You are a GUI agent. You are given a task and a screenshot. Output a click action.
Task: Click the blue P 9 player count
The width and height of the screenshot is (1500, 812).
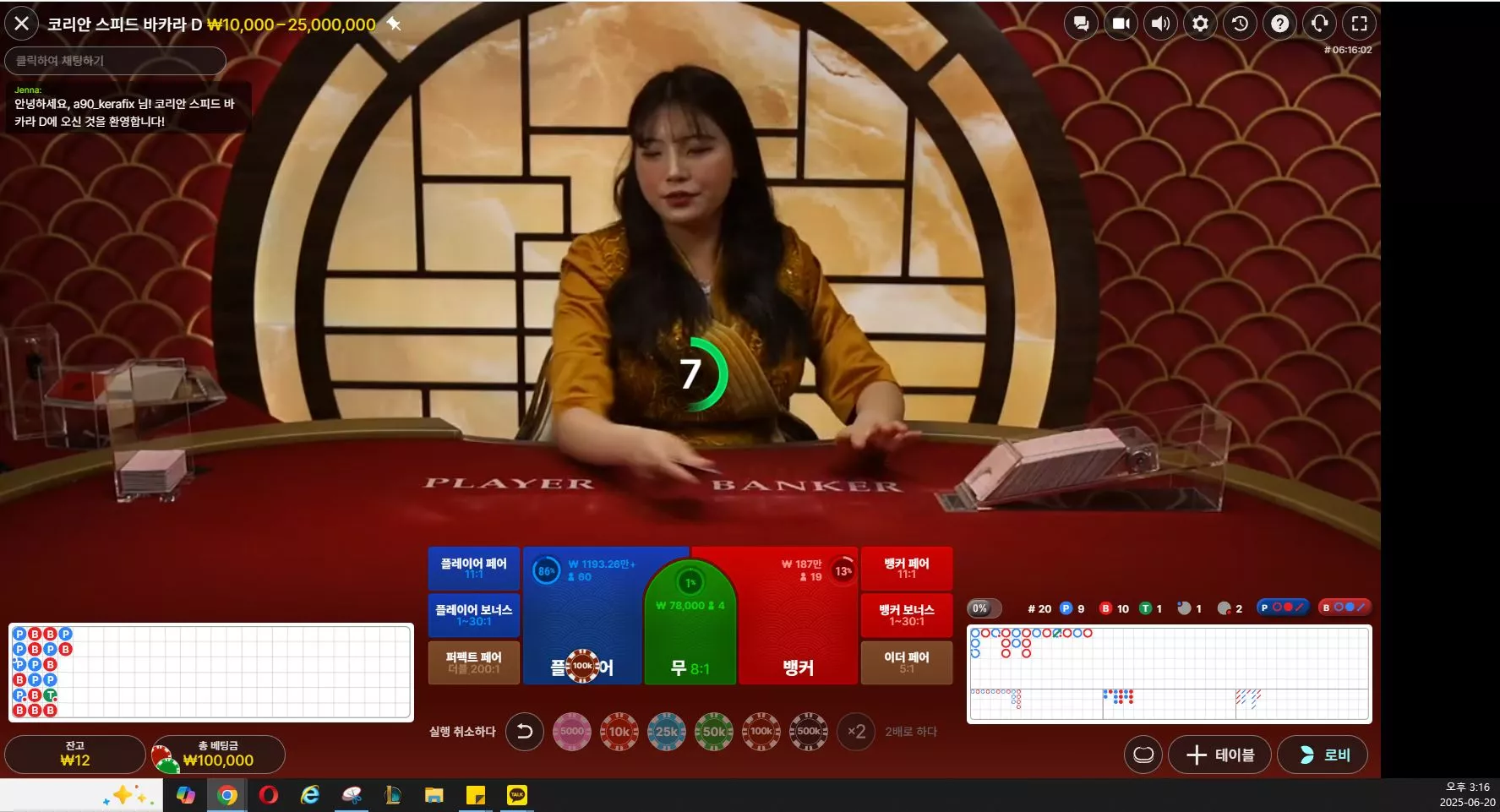[x=1072, y=608]
